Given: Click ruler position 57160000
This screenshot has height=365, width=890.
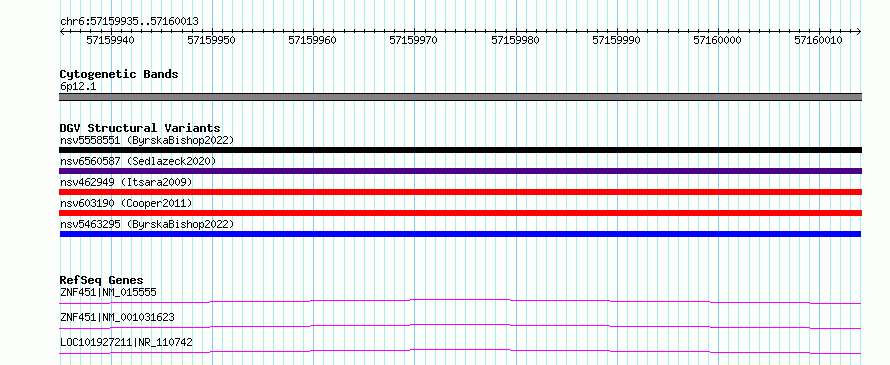Looking at the screenshot, I should (717, 40).
